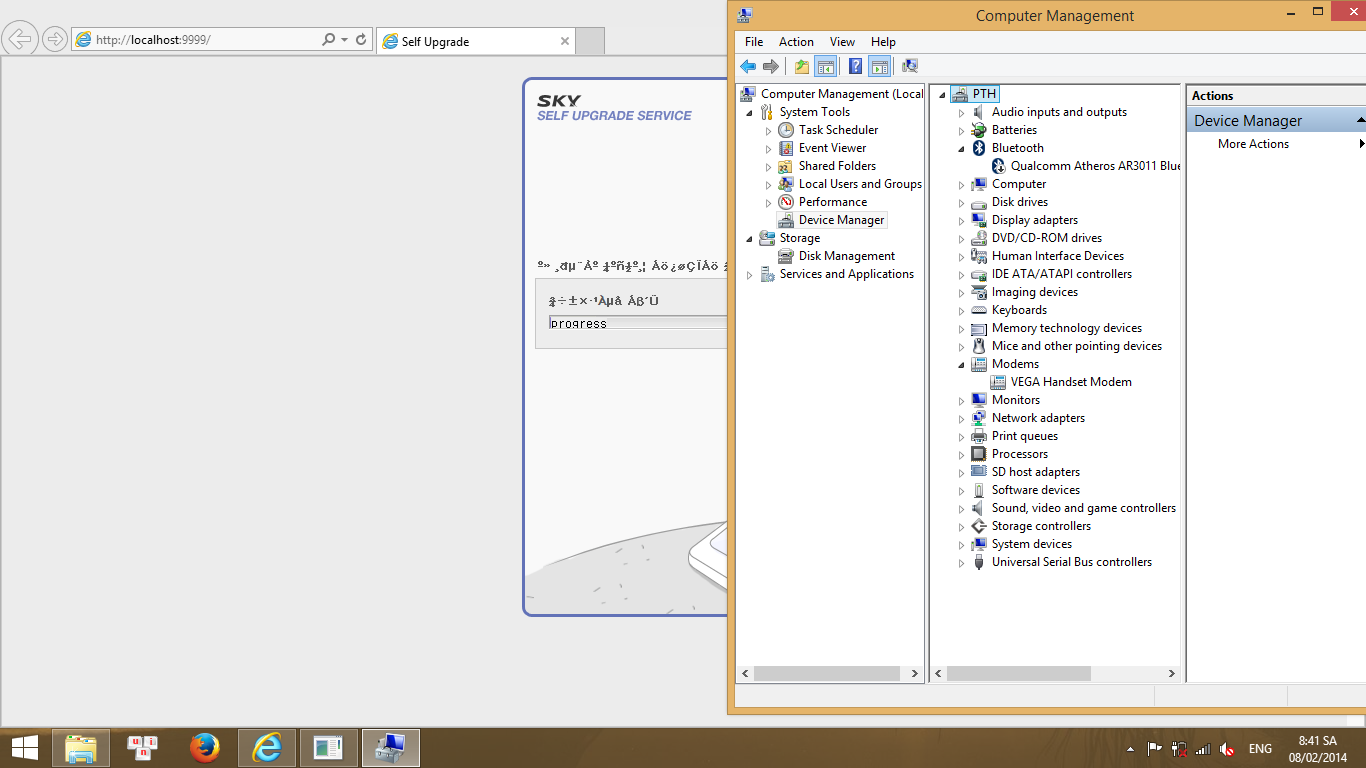Collapse the Modems node
The width and height of the screenshot is (1366, 768).
click(x=962, y=365)
